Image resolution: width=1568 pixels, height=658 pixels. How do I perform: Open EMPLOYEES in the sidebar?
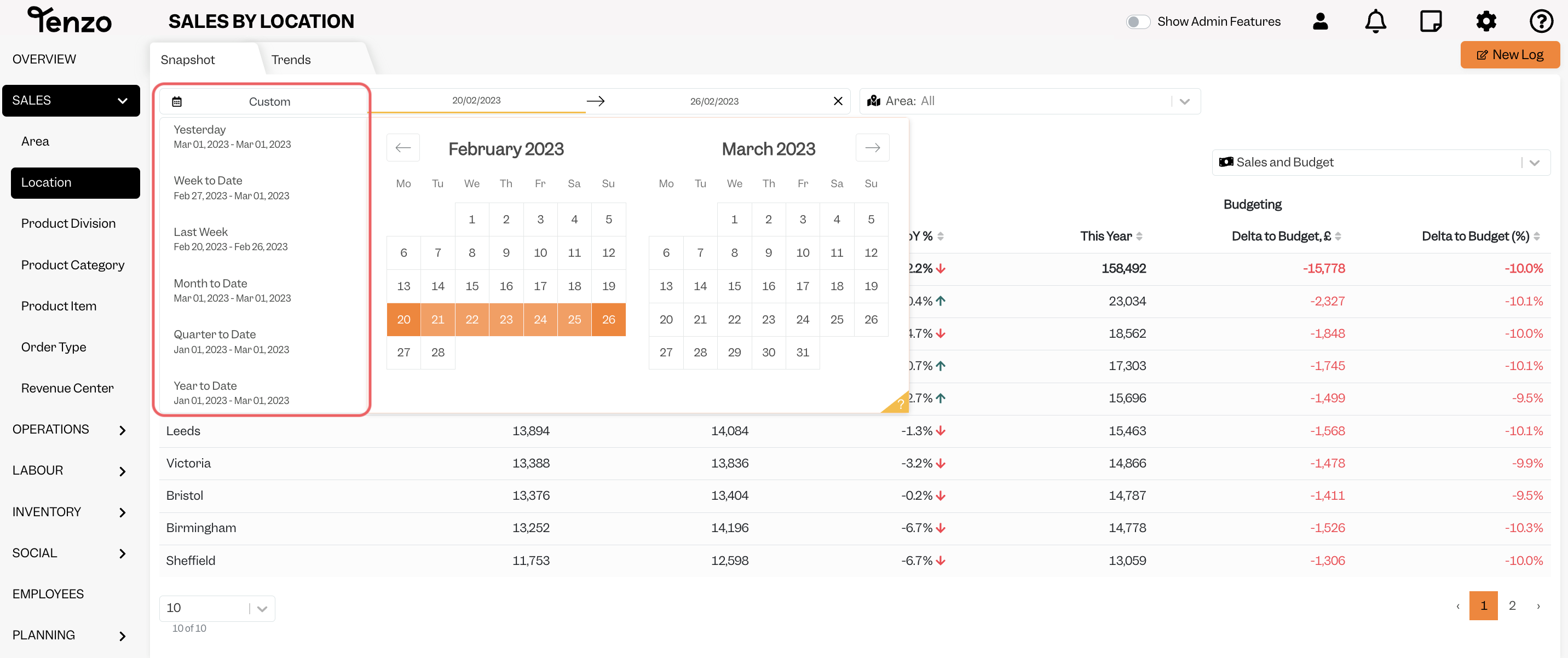pyautogui.click(x=48, y=594)
